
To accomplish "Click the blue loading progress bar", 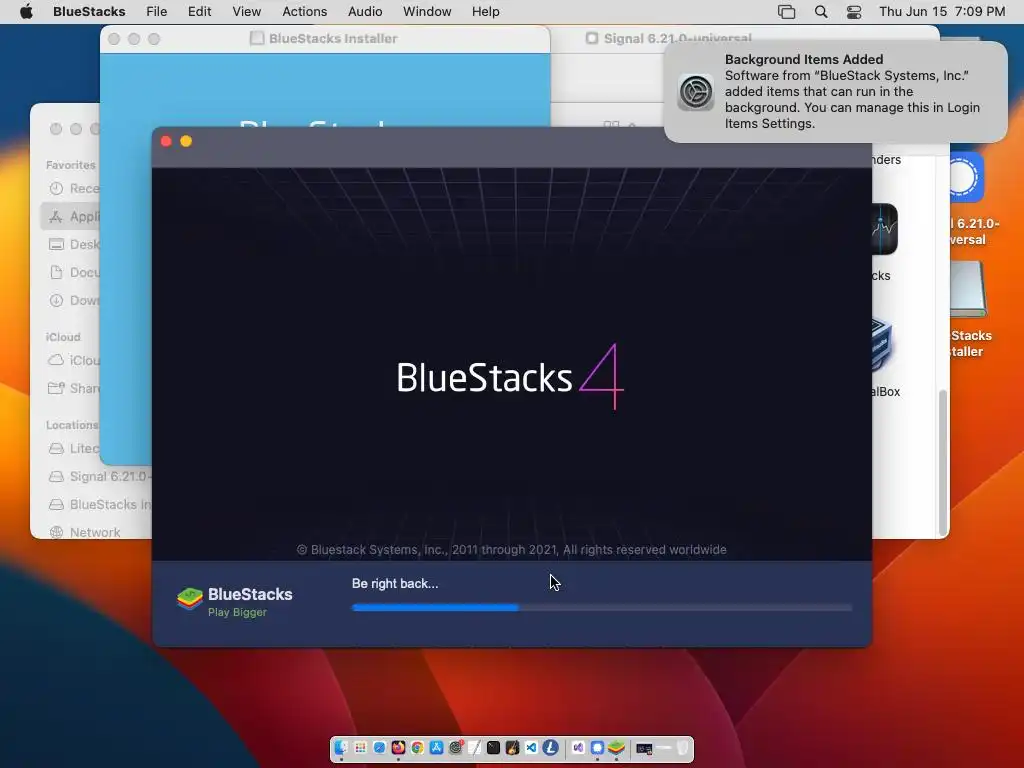I will pos(601,607).
